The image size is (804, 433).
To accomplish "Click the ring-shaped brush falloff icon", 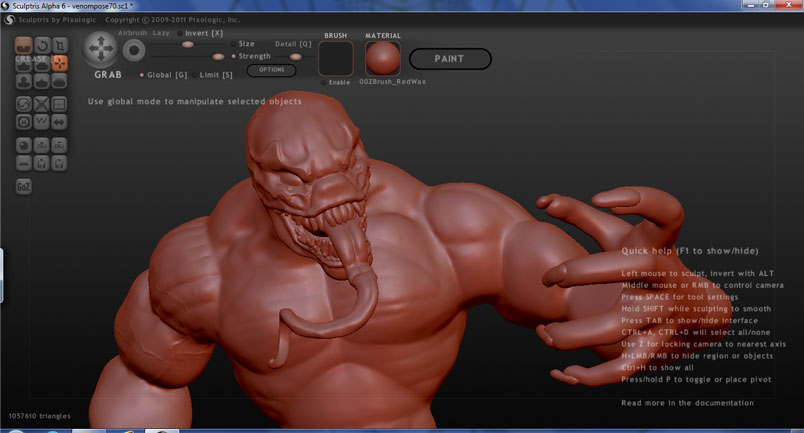I will [x=134, y=50].
